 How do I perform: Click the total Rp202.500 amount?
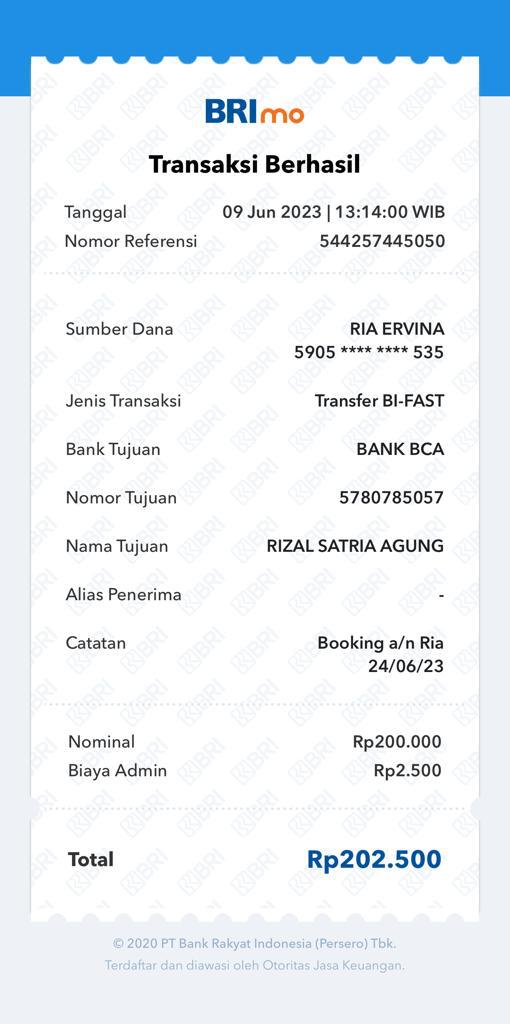[x=374, y=859]
